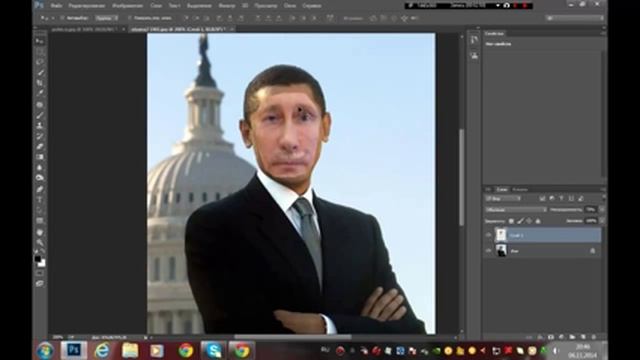Change screen mode from toolbox bottom

point(40,283)
